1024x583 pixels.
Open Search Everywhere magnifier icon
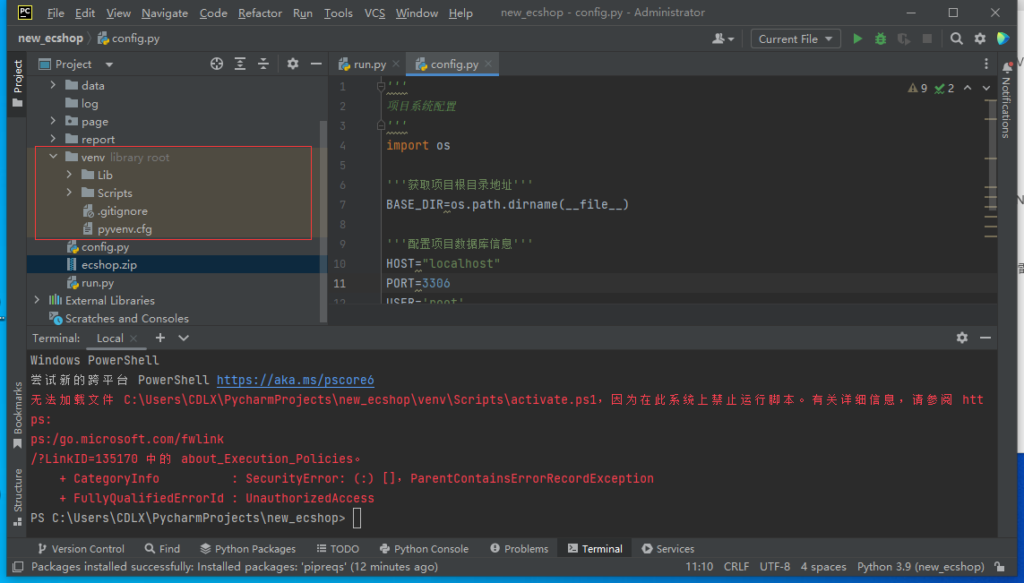tap(956, 39)
